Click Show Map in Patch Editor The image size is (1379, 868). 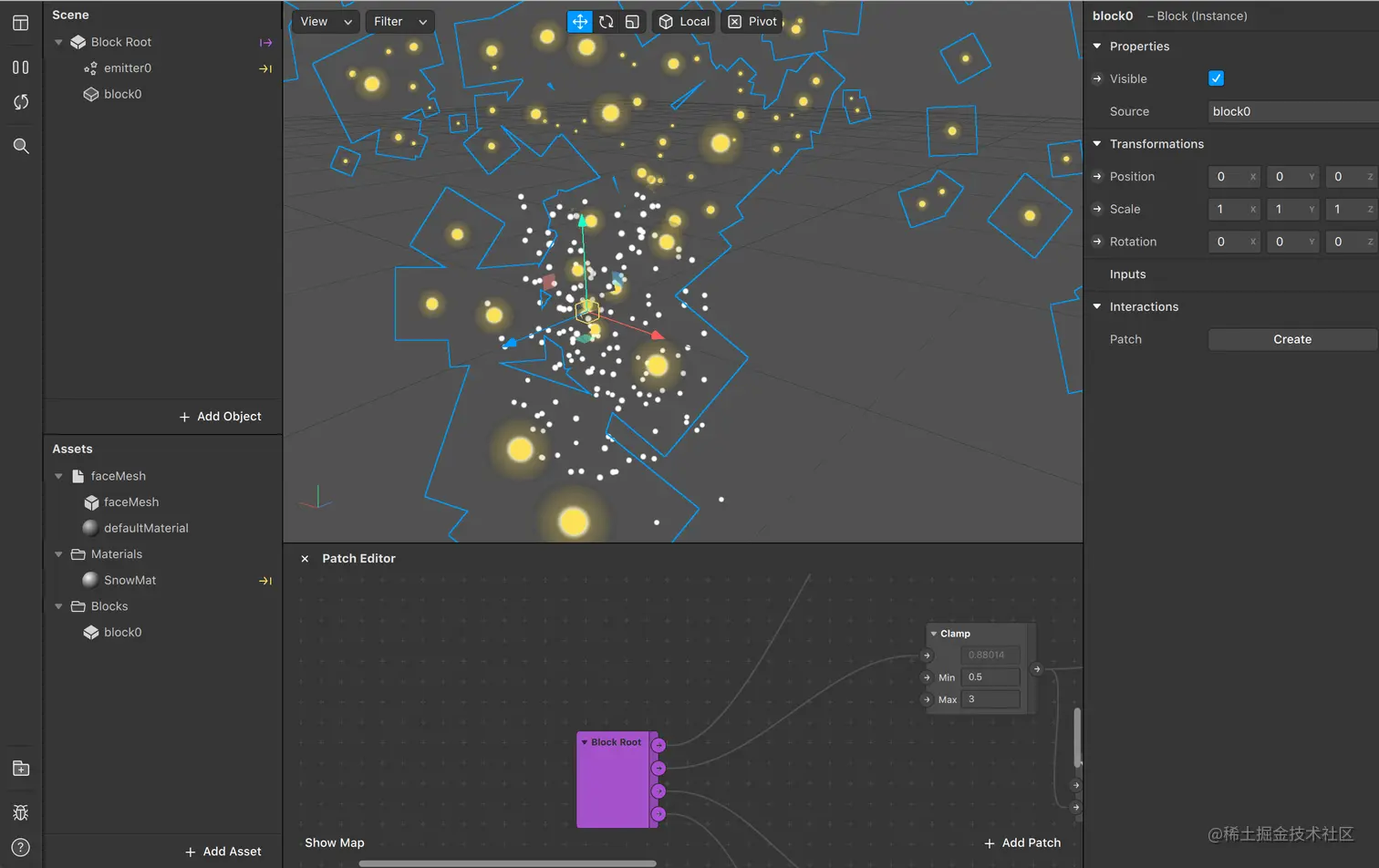(335, 843)
